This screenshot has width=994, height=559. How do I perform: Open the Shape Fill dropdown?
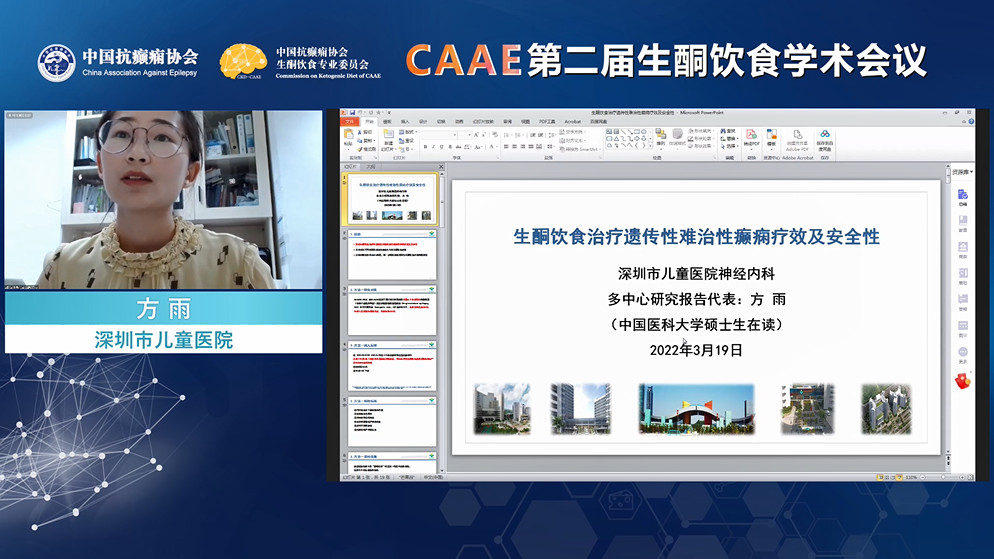point(701,131)
